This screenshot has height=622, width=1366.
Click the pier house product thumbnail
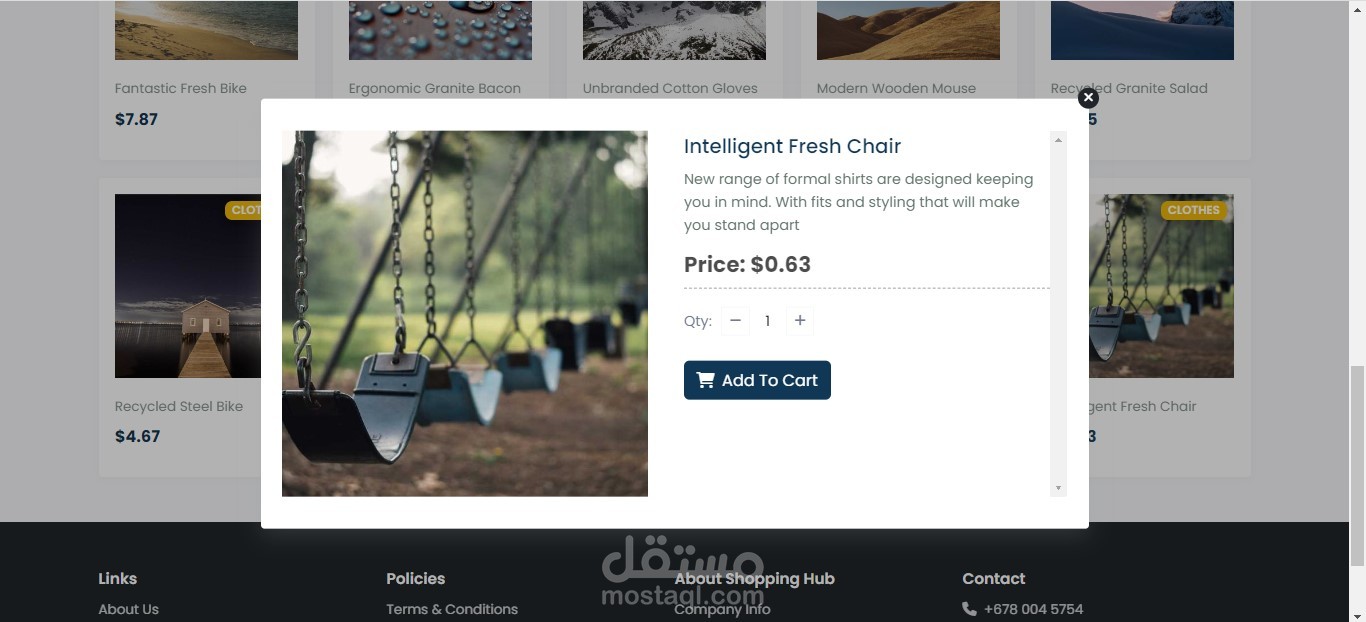click(x=188, y=286)
